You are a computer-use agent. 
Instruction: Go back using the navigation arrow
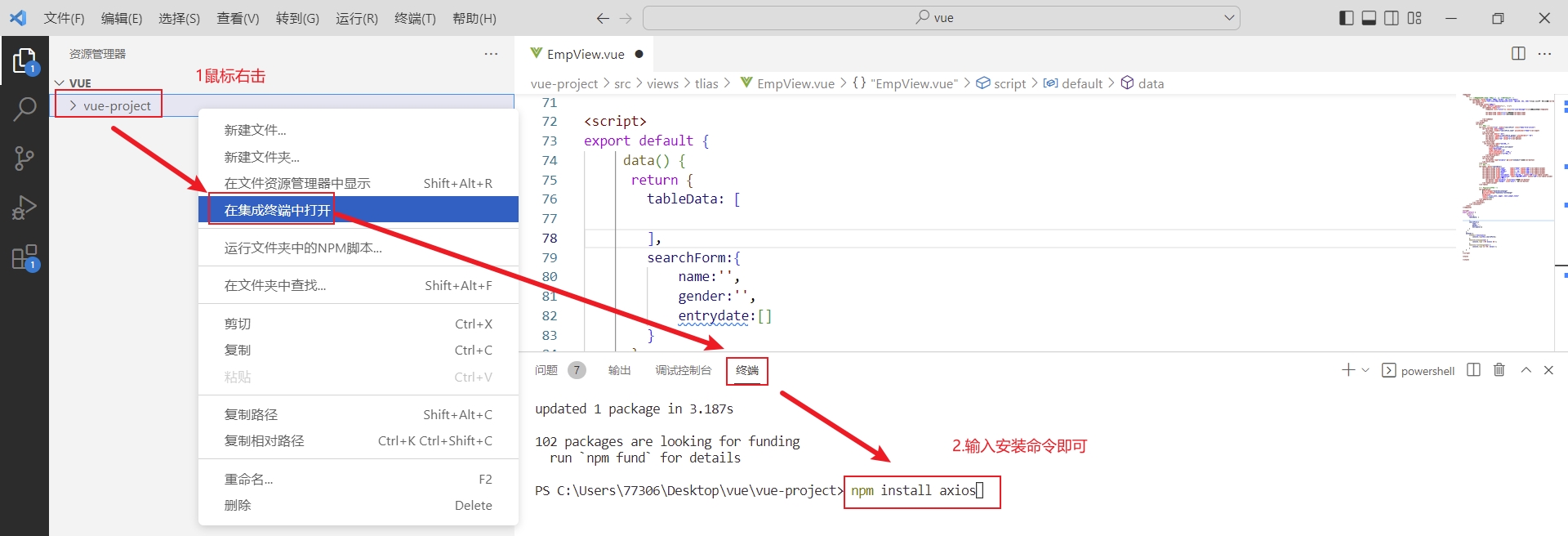point(603,18)
